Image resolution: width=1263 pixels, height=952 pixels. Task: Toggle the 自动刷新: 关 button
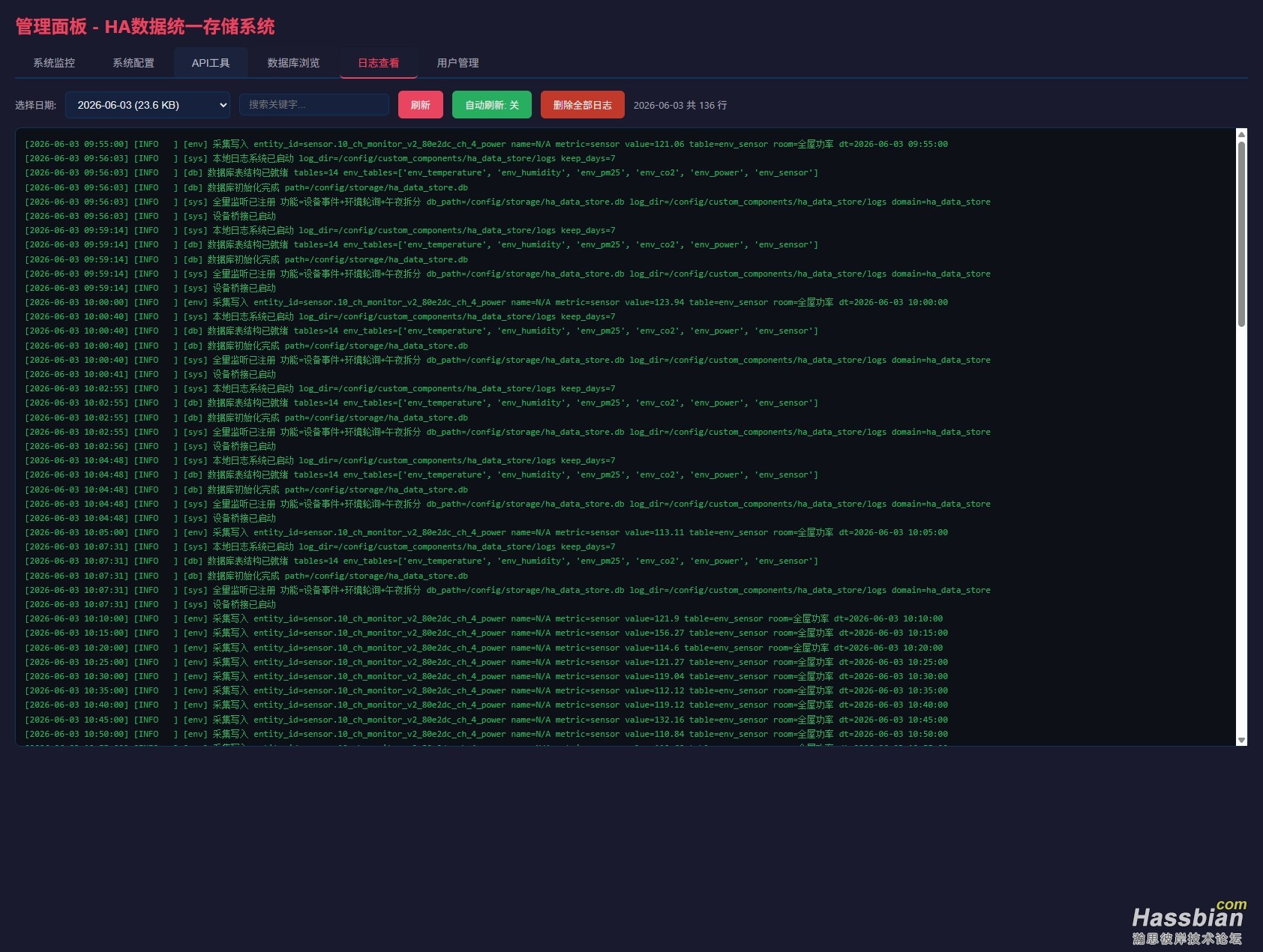pyautogui.click(x=492, y=105)
